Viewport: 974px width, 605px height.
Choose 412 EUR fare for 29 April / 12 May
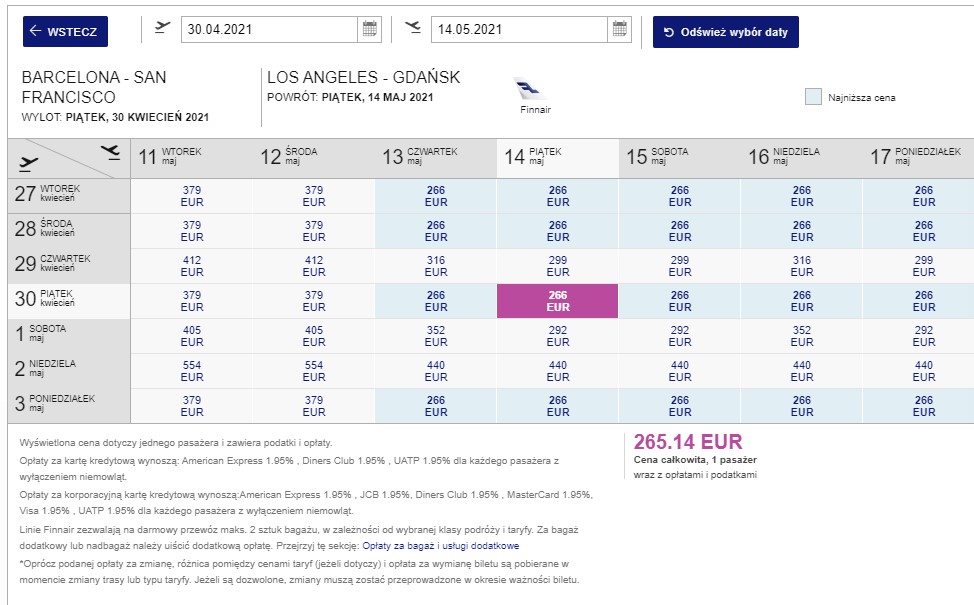tap(314, 266)
